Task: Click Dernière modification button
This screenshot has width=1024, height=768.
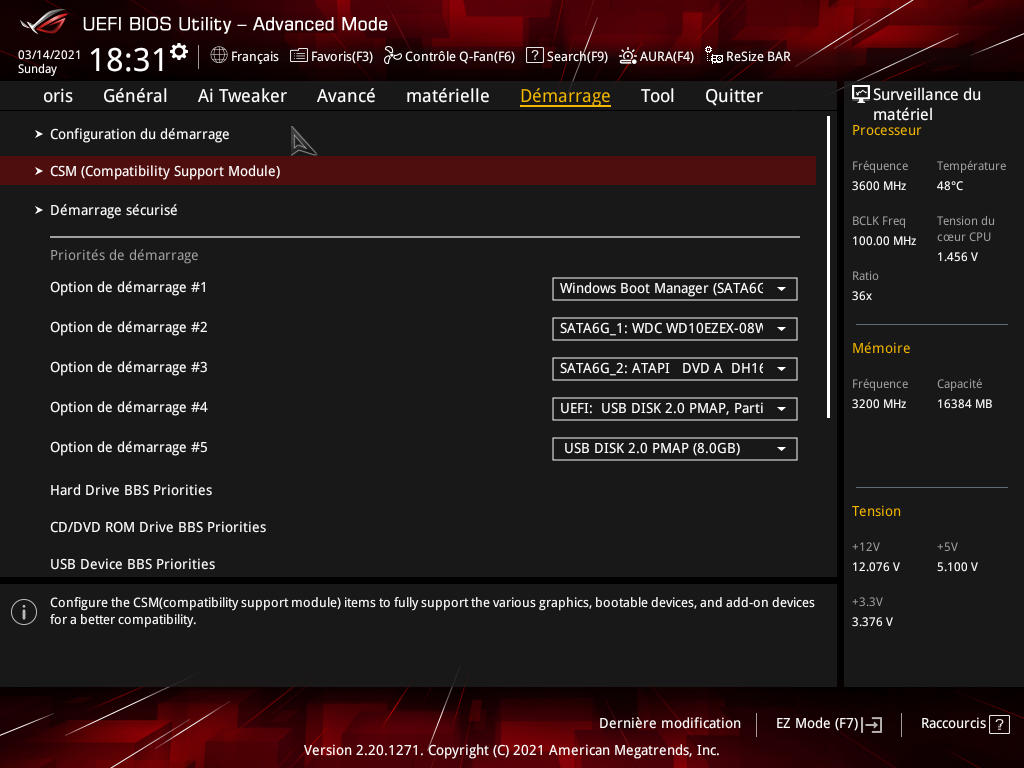Action: (x=670, y=724)
